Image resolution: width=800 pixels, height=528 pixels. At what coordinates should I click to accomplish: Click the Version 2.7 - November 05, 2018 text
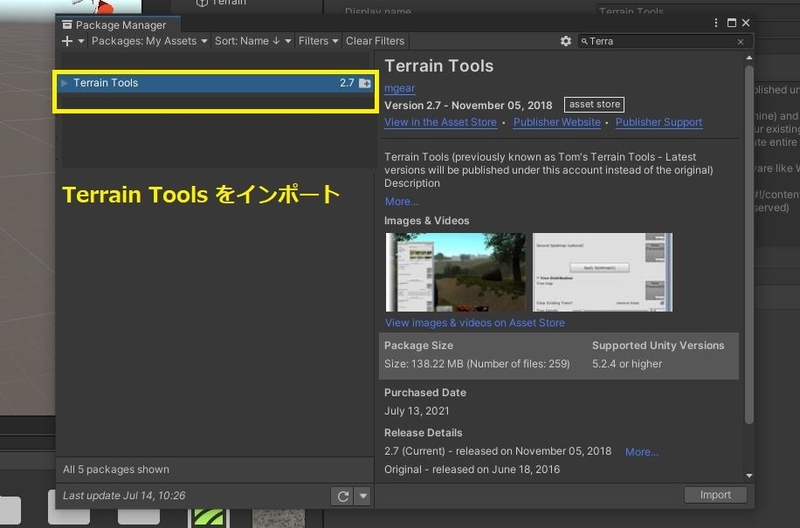click(x=468, y=106)
